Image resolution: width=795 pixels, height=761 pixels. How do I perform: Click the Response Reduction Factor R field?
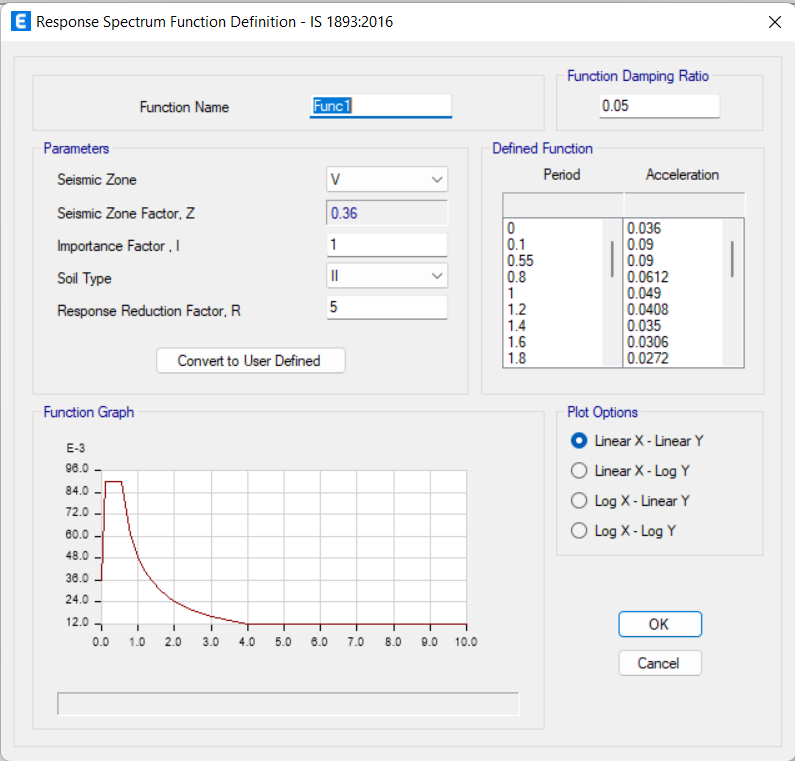[x=387, y=307]
